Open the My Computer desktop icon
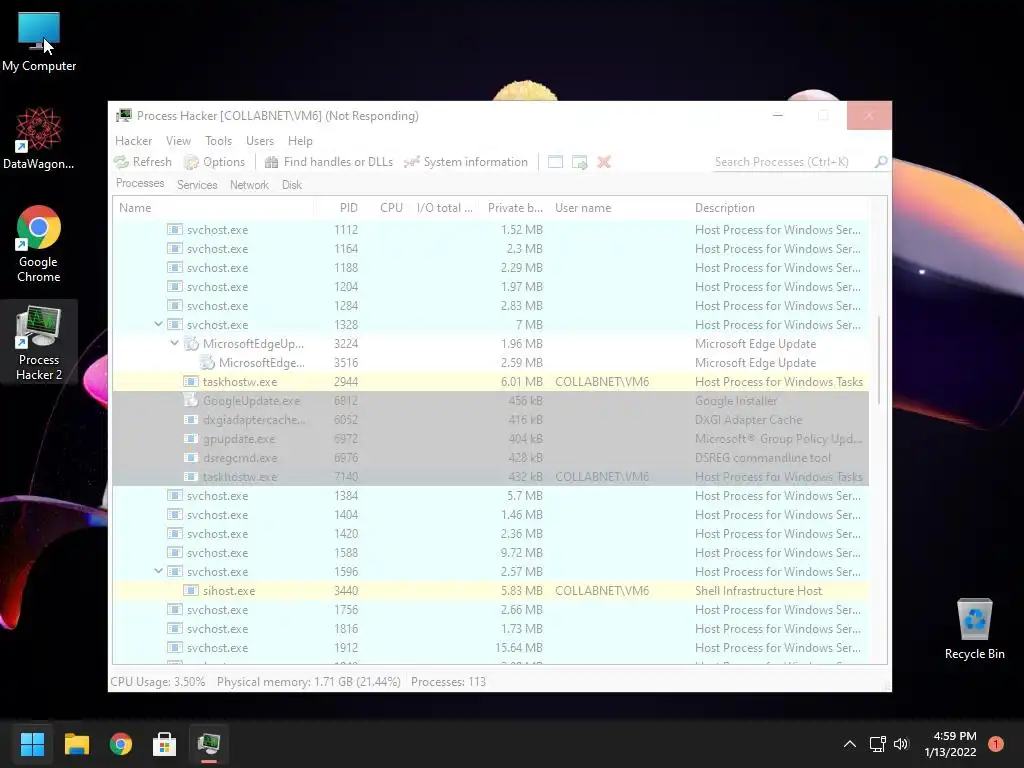 pyautogui.click(x=39, y=42)
